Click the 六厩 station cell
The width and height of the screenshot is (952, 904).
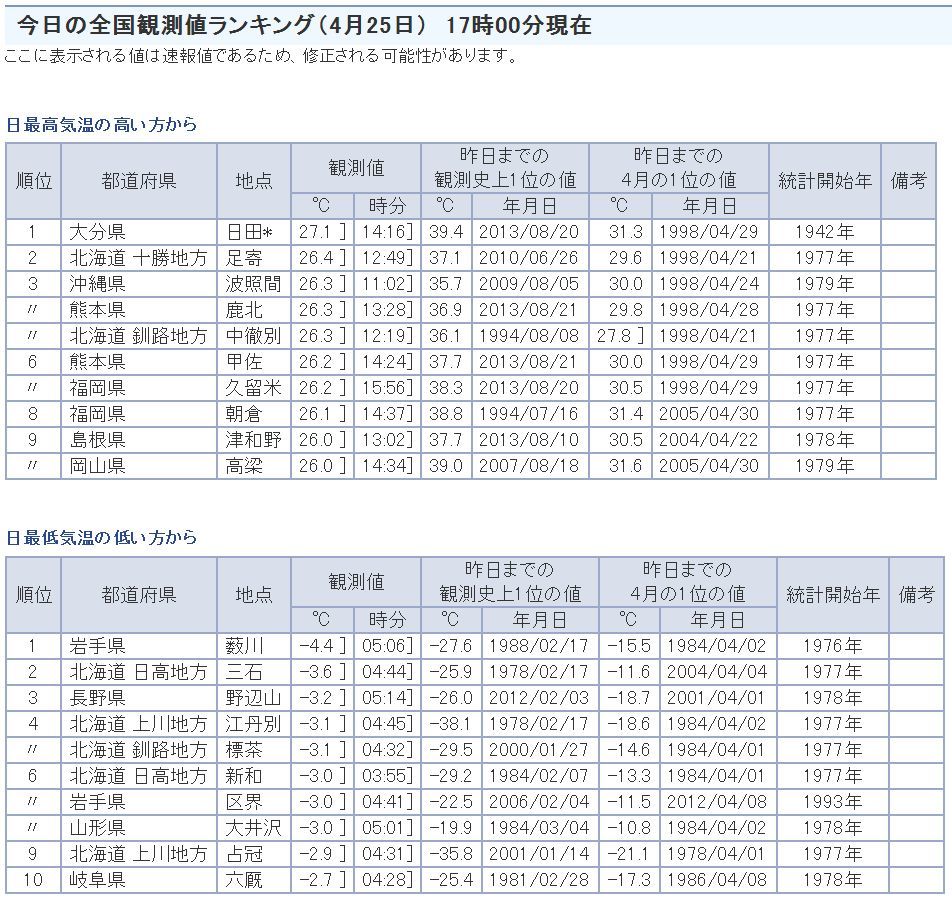click(x=245, y=880)
